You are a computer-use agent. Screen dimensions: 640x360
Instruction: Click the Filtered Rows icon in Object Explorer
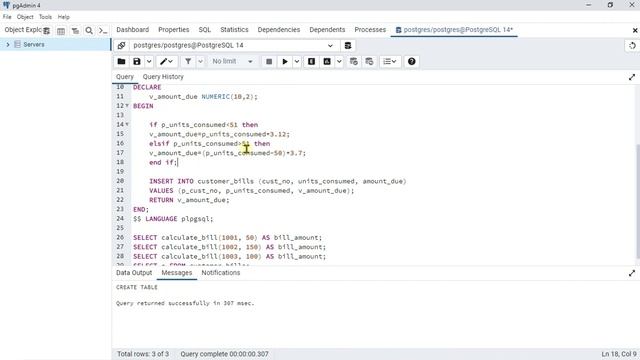[x=75, y=31]
